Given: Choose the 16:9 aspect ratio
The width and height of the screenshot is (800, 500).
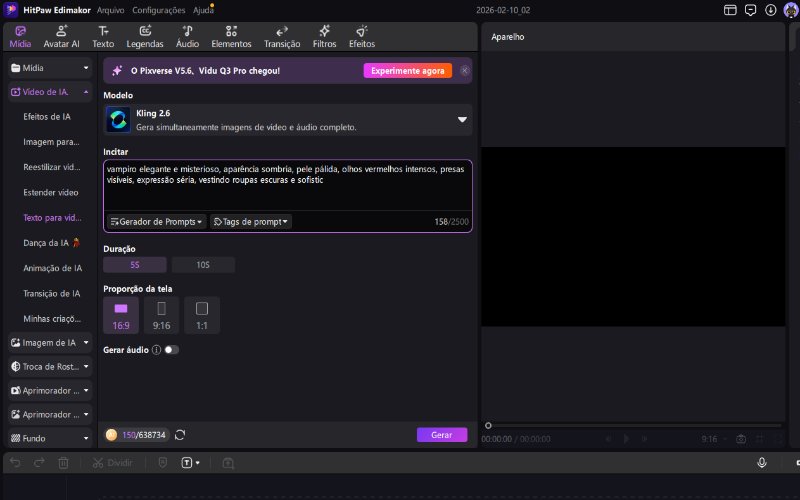Looking at the screenshot, I should [121, 315].
